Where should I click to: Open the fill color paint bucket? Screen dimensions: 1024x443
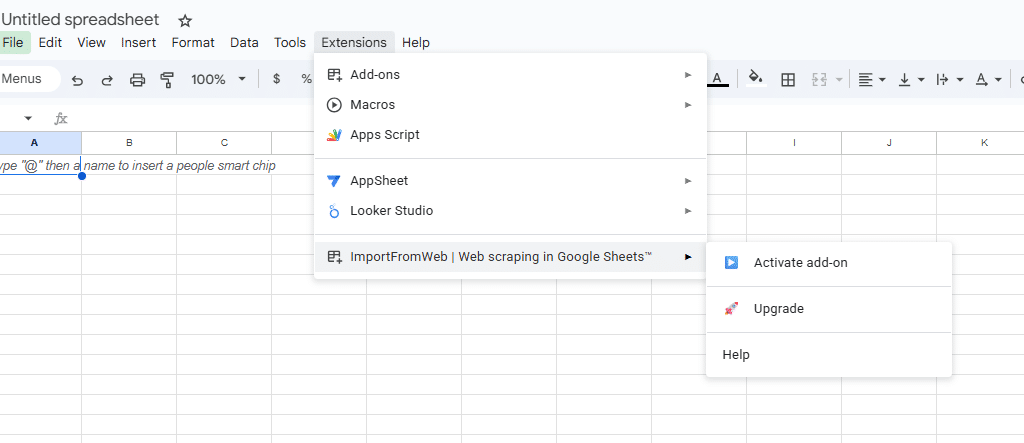pos(756,79)
